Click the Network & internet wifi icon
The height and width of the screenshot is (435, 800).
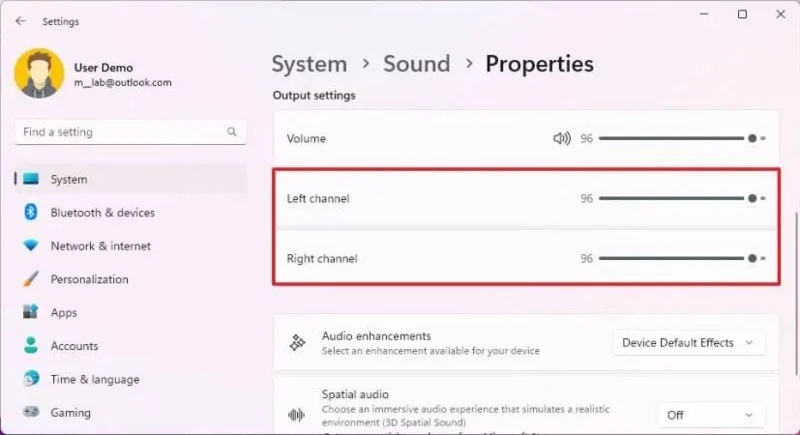(x=31, y=246)
